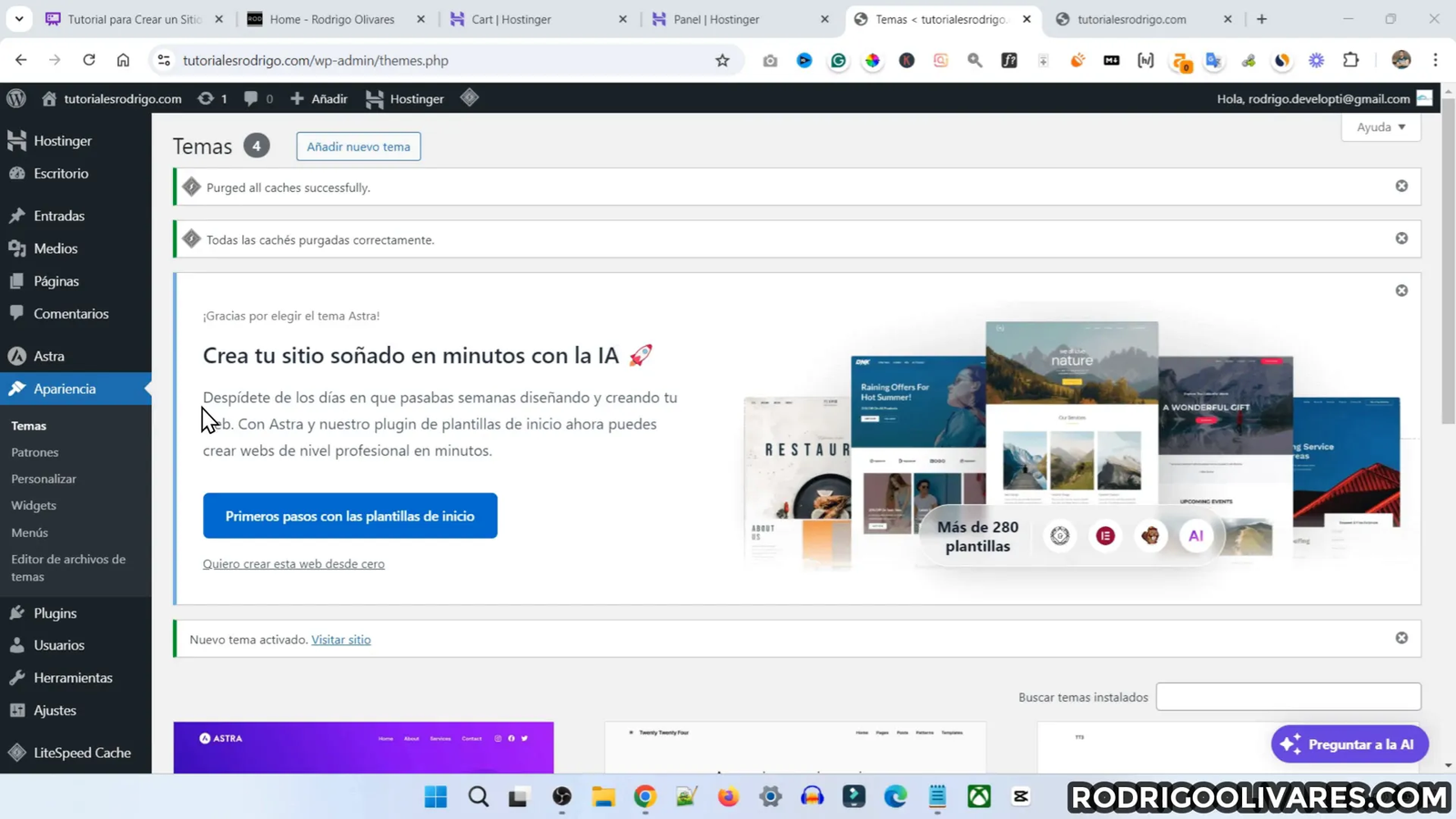The width and height of the screenshot is (1456, 819).
Task: Select the LiteSpeed Cache sidebar icon
Action: tap(16, 753)
